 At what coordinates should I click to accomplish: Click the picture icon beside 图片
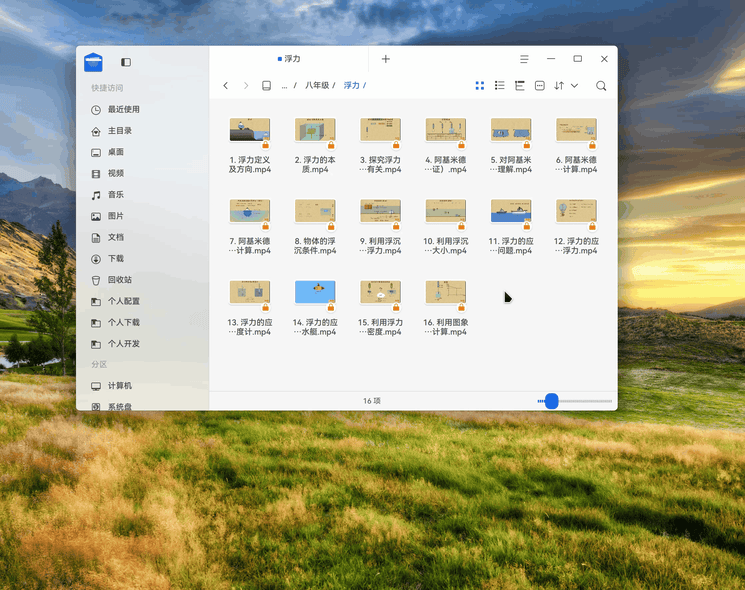(96, 217)
